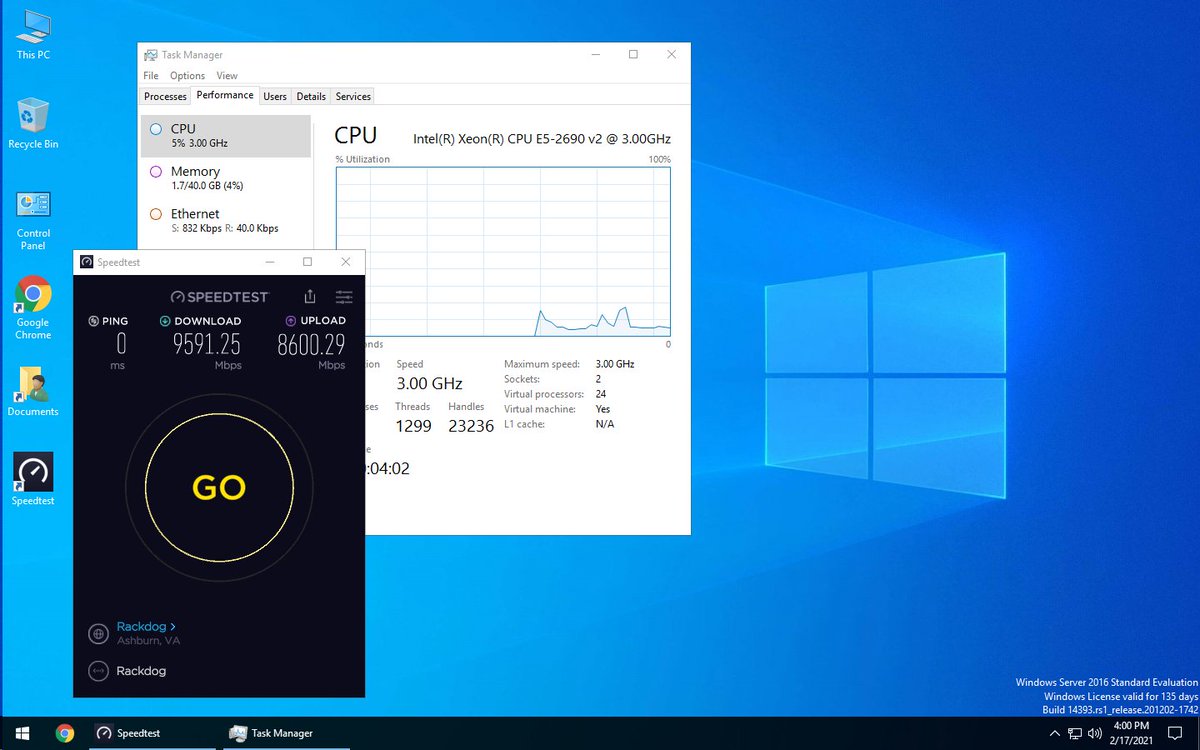
Task: Click the network icon in system tray
Action: pyautogui.click(x=1074, y=733)
